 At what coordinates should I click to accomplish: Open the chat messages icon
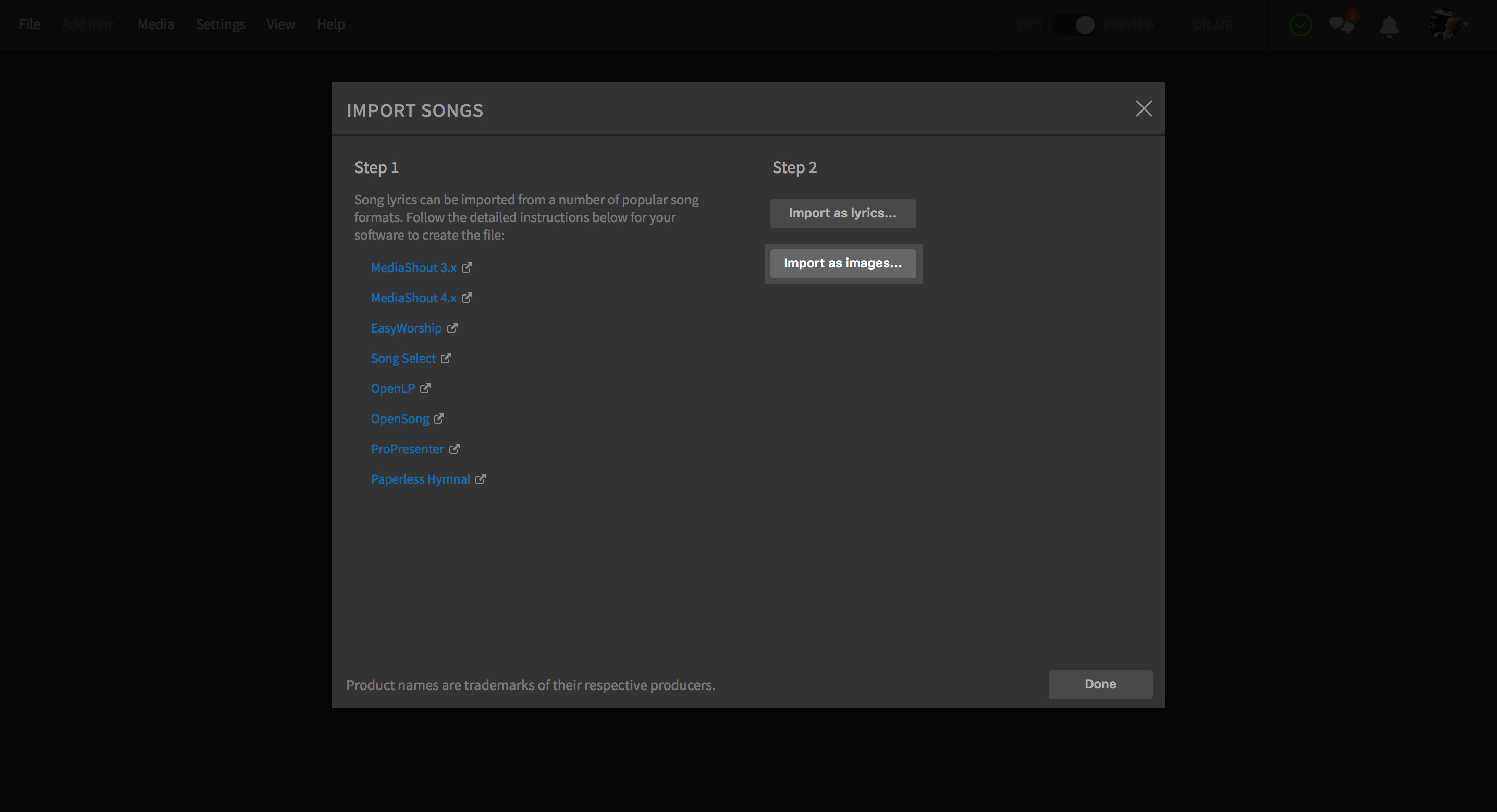click(x=1341, y=24)
